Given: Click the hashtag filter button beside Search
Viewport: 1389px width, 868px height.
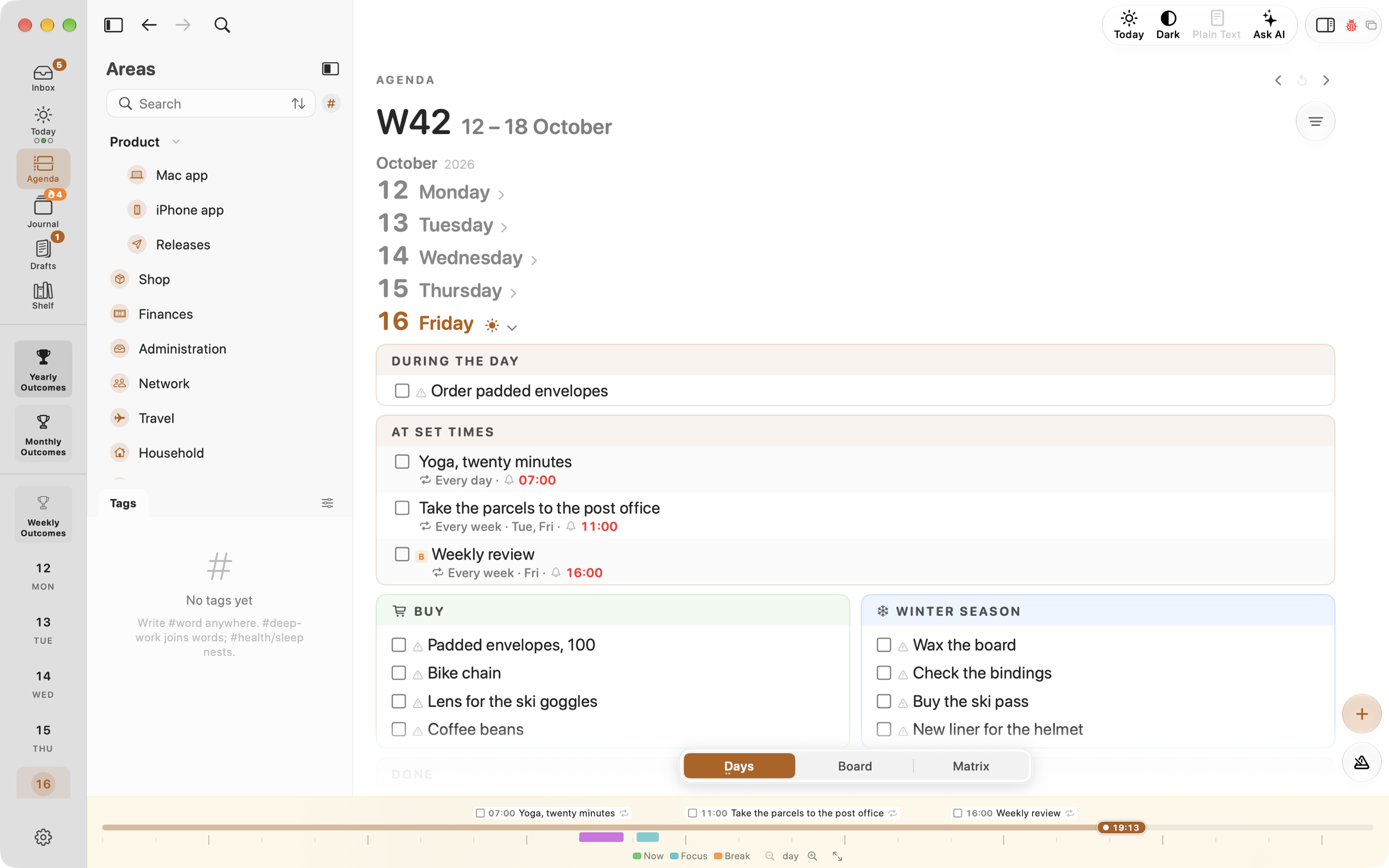Looking at the screenshot, I should click(x=331, y=103).
